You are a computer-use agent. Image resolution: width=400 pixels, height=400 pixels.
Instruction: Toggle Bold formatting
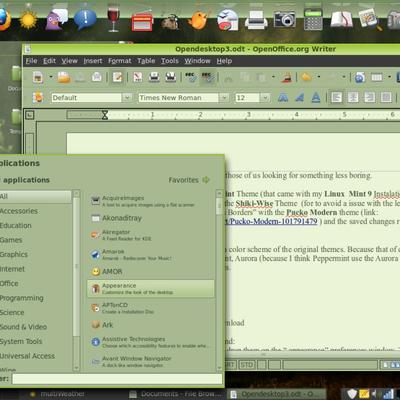click(x=283, y=97)
